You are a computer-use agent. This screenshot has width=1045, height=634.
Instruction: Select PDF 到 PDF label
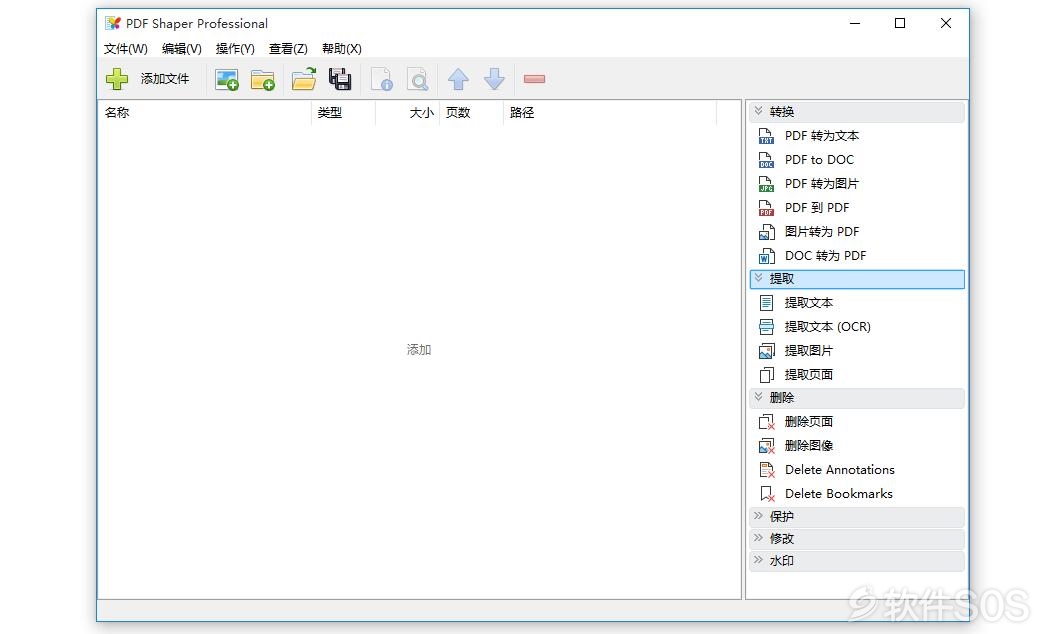click(x=817, y=208)
